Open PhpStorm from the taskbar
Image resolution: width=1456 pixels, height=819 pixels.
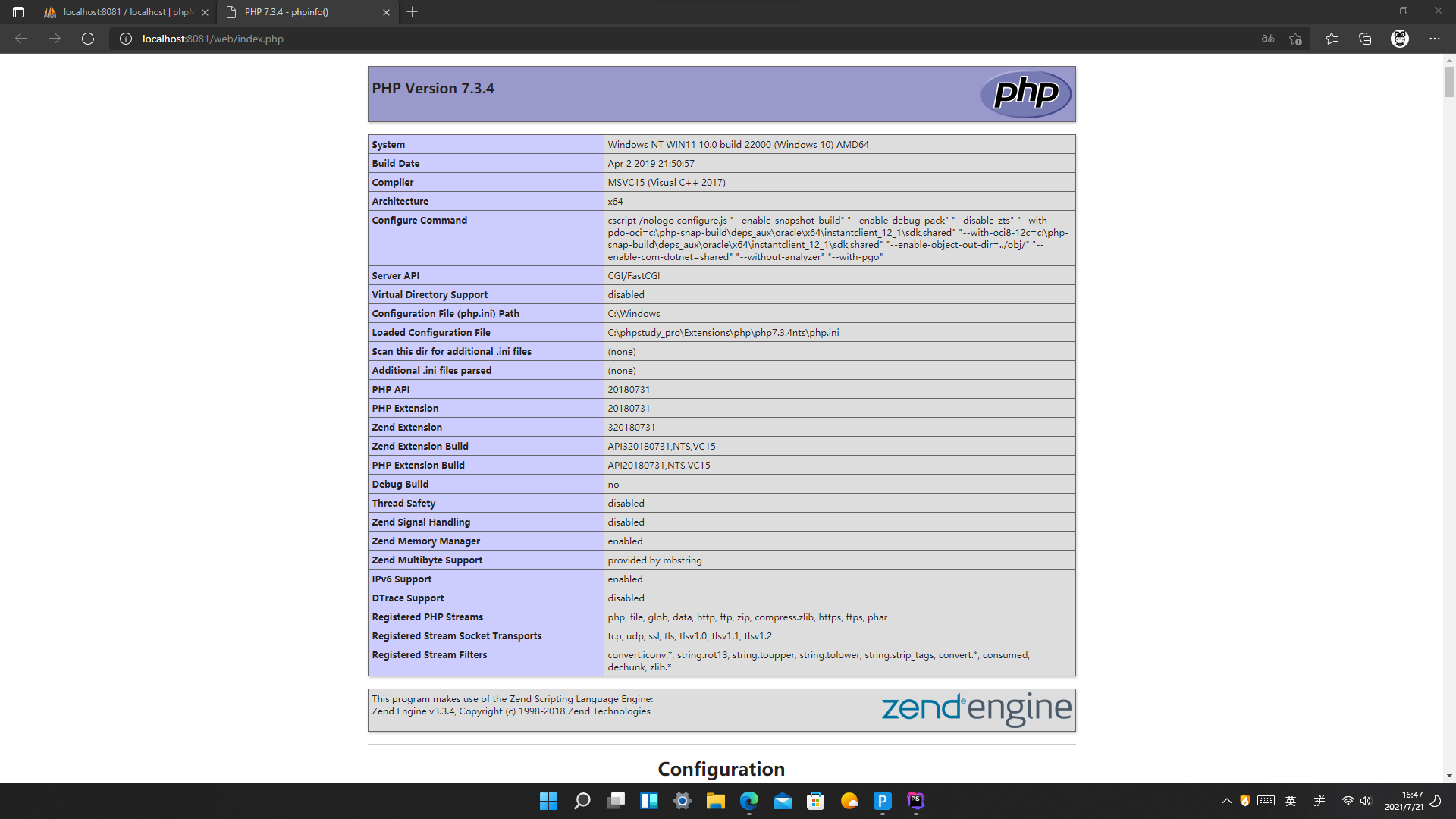point(916,801)
